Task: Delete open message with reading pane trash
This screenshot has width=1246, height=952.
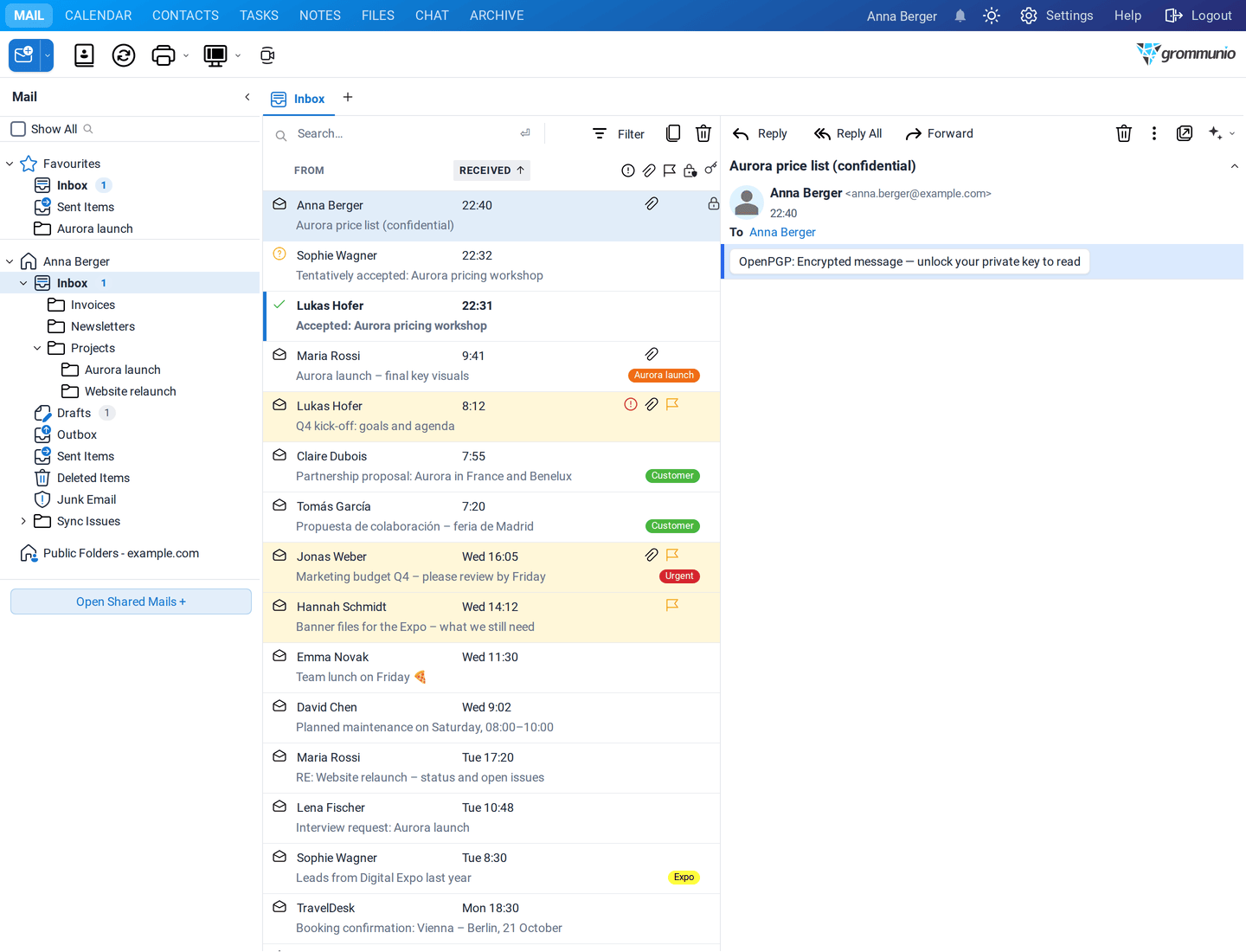Action: (x=1124, y=133)
